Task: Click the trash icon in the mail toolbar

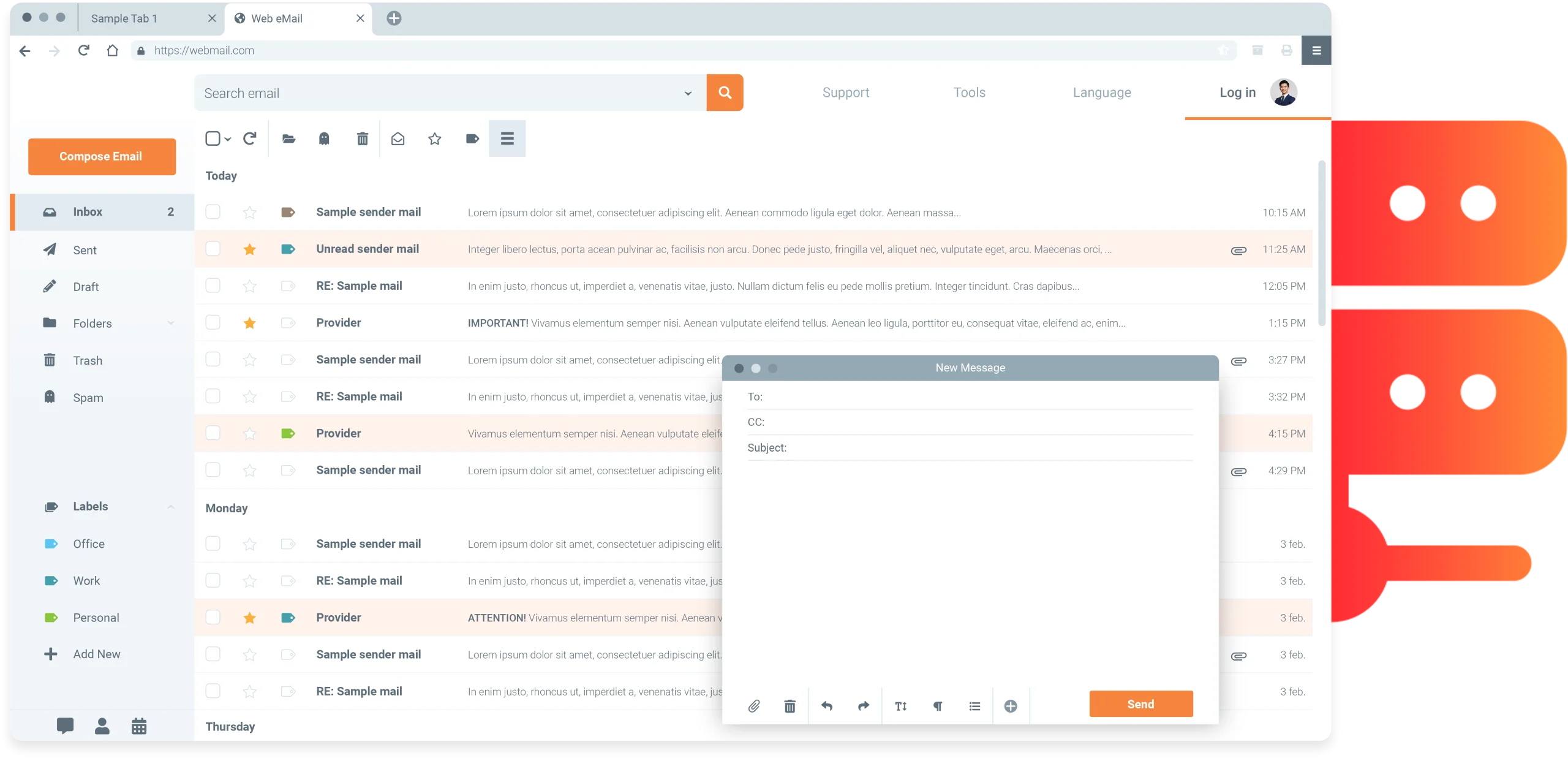Action: point(362,139)
